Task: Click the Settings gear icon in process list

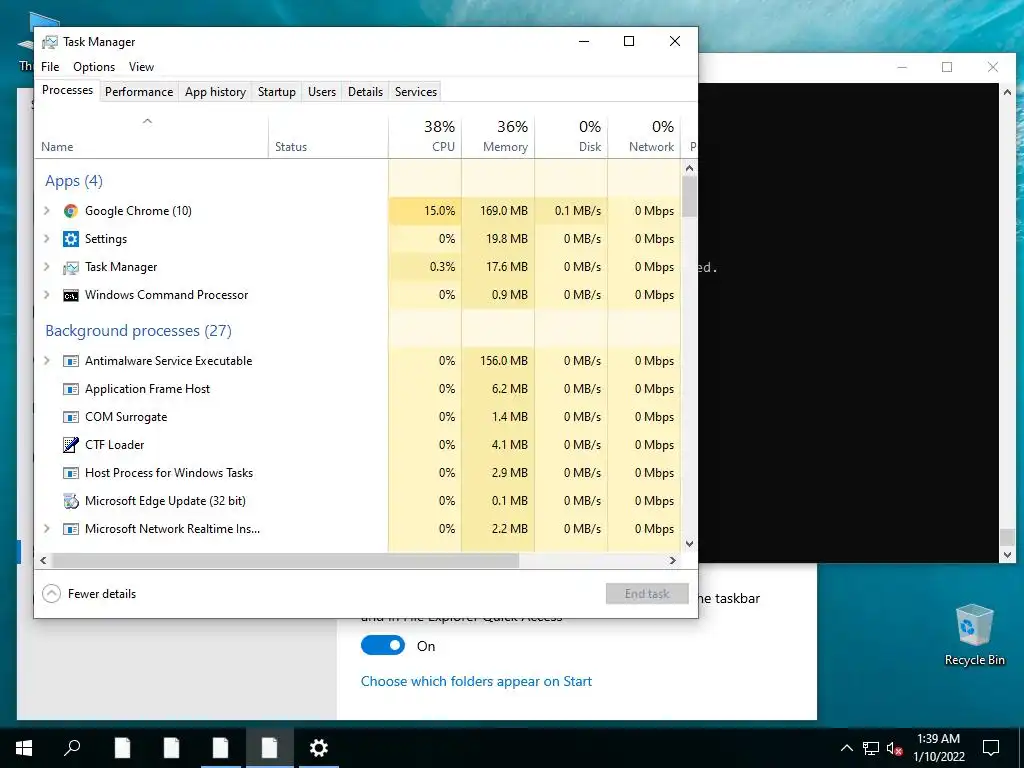Action: pyautogui.click(x=71, y=239)
